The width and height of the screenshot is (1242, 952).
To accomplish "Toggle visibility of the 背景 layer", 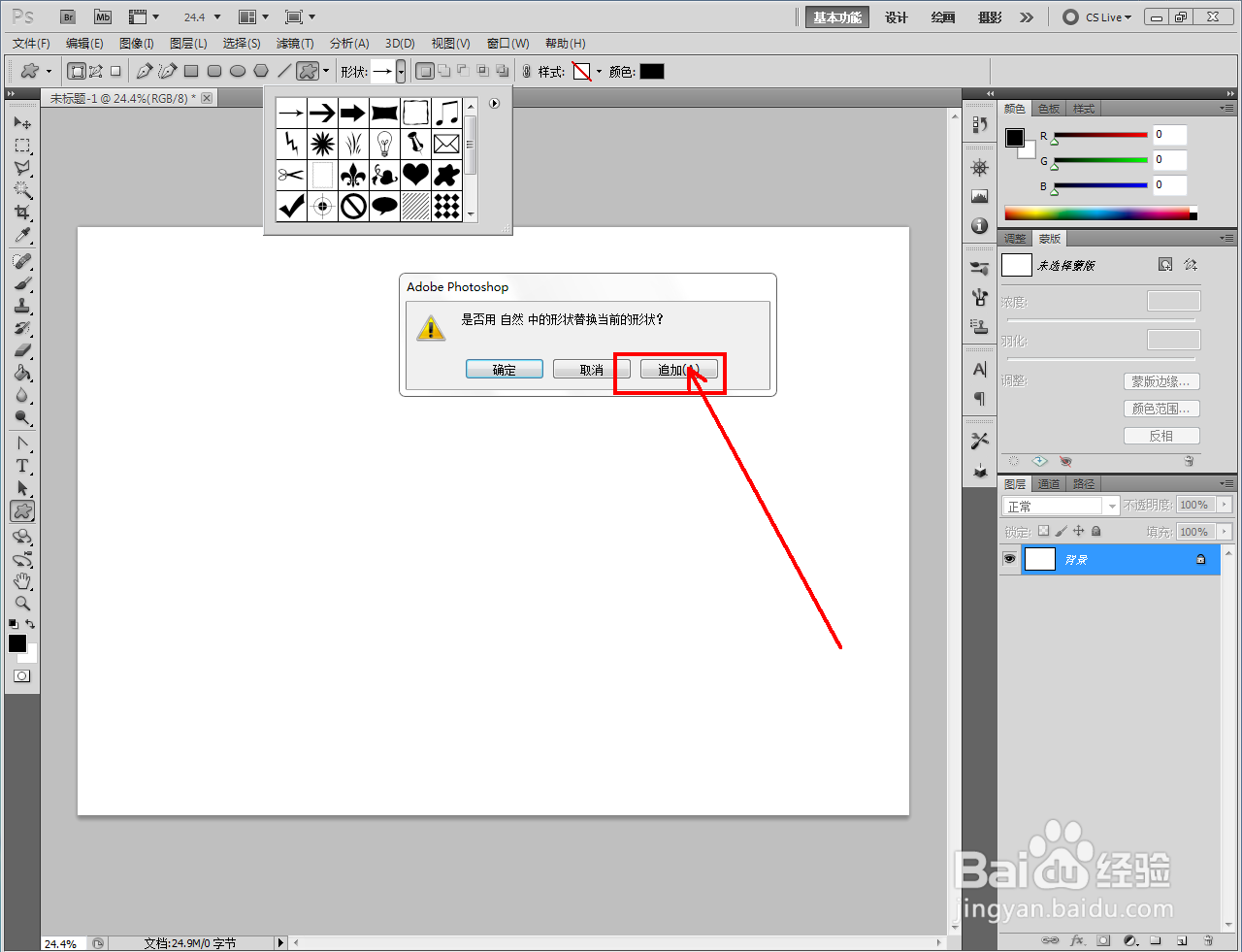I will [1009, 559].
